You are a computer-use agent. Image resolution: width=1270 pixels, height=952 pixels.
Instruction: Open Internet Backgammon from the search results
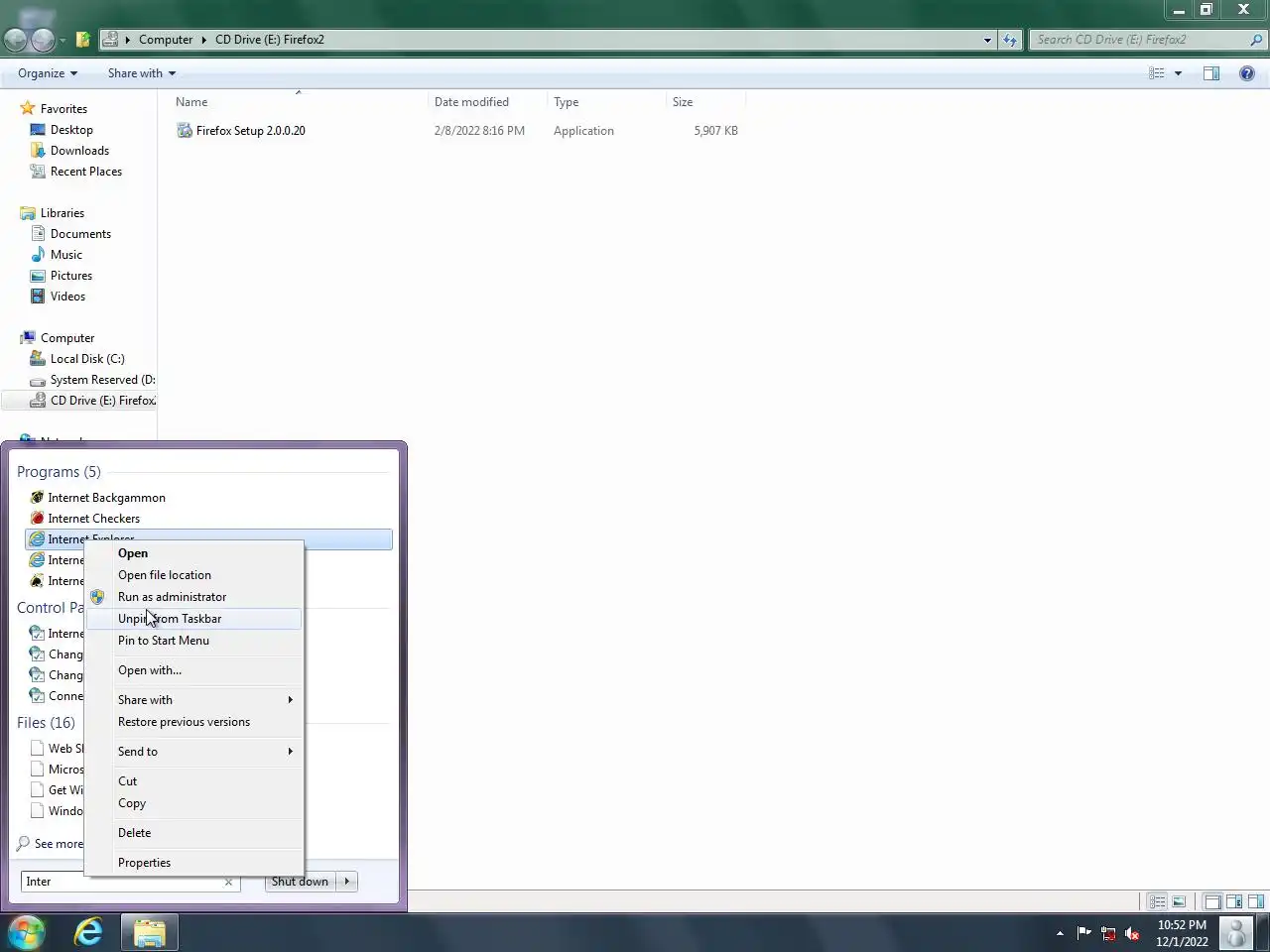tap(106, 498)
